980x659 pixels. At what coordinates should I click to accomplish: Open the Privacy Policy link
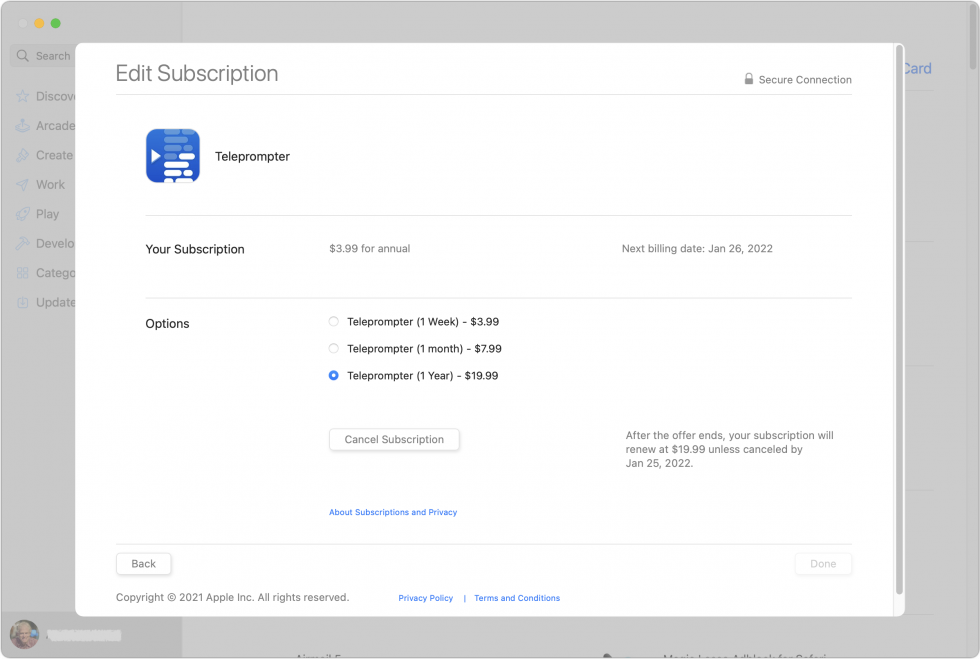425,597
